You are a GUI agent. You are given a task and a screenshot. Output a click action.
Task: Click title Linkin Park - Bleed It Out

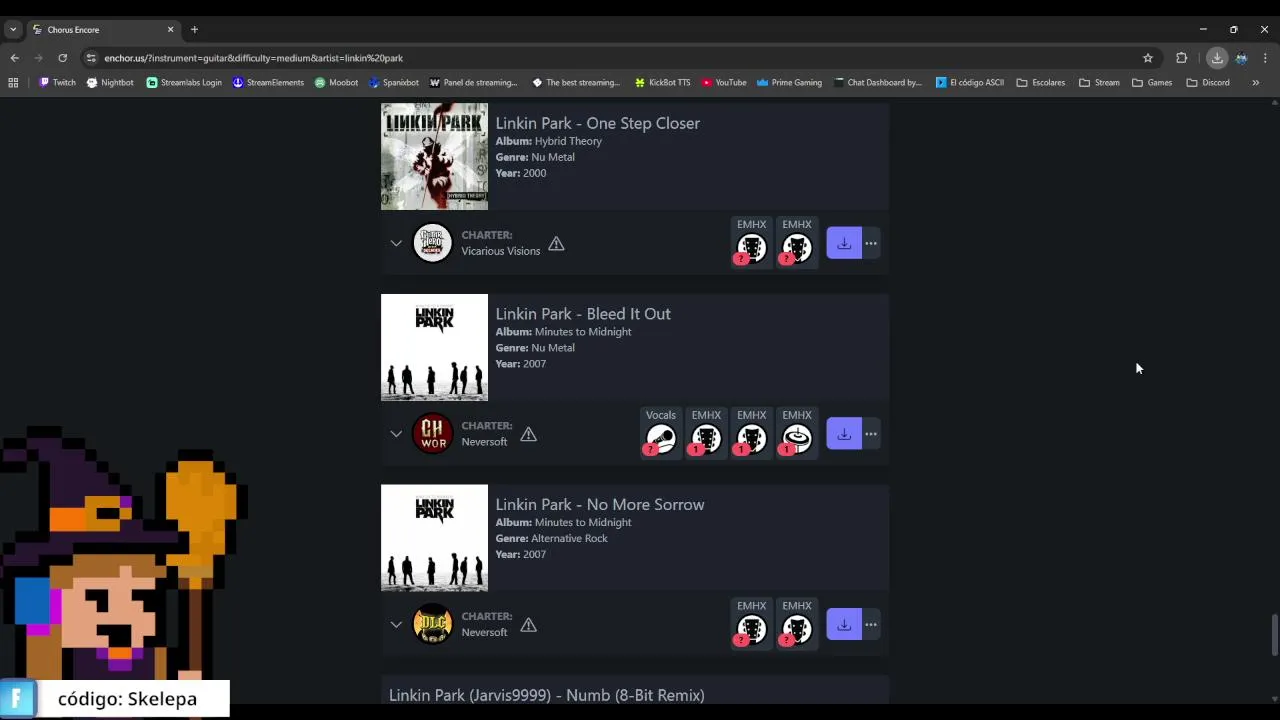point(583,314)
